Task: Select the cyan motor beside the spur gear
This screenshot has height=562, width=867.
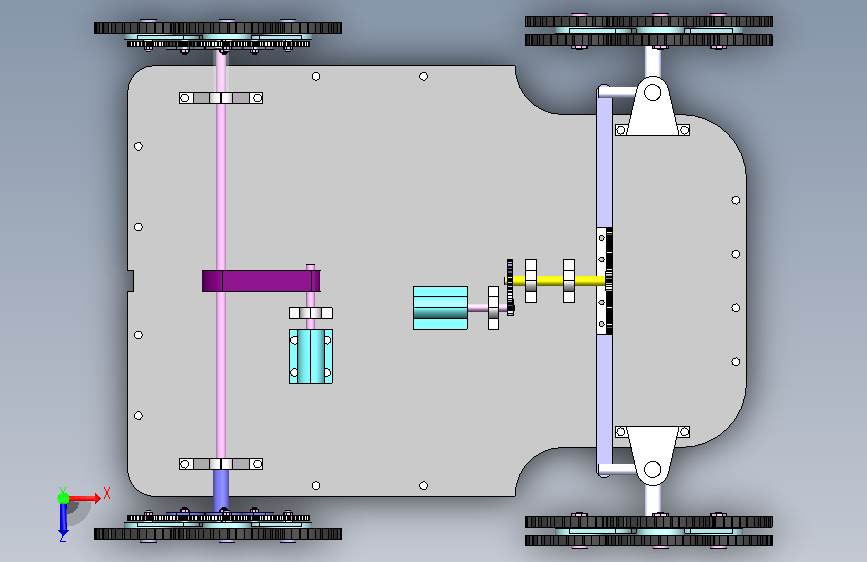Action: click(x=440, y=308)
